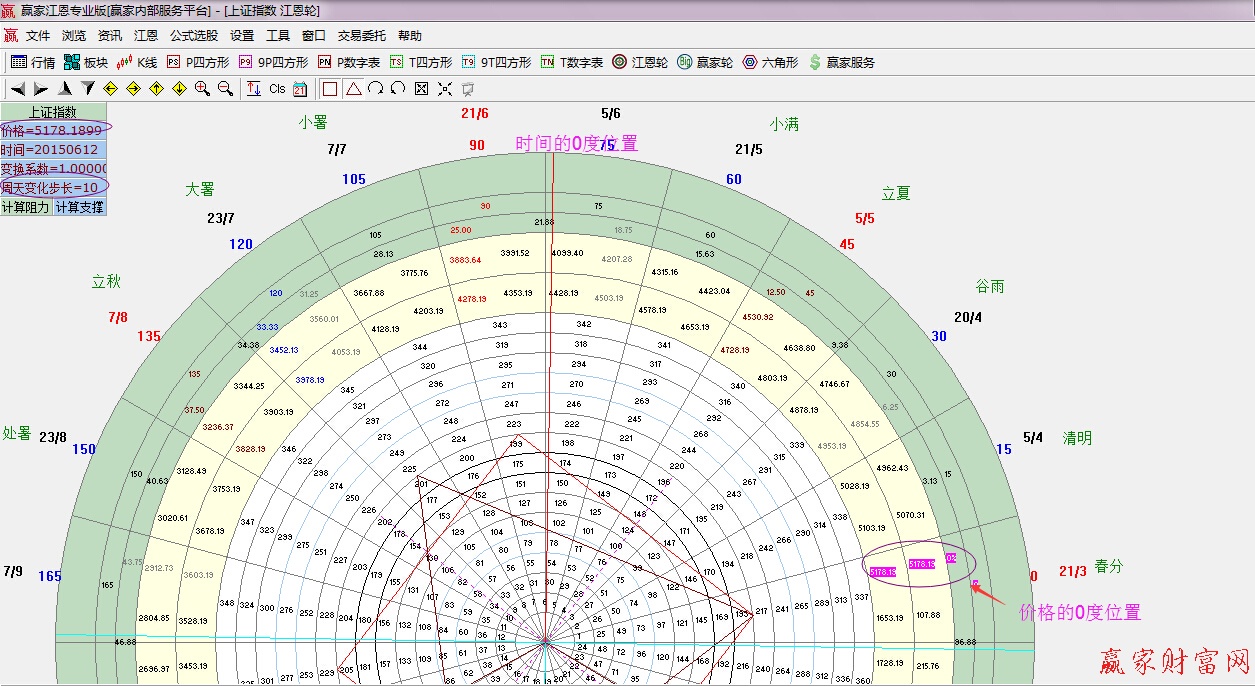Open the K线 candlestick chart view
Viewport: 1255px width, 686px height.
tap(137, 62)
